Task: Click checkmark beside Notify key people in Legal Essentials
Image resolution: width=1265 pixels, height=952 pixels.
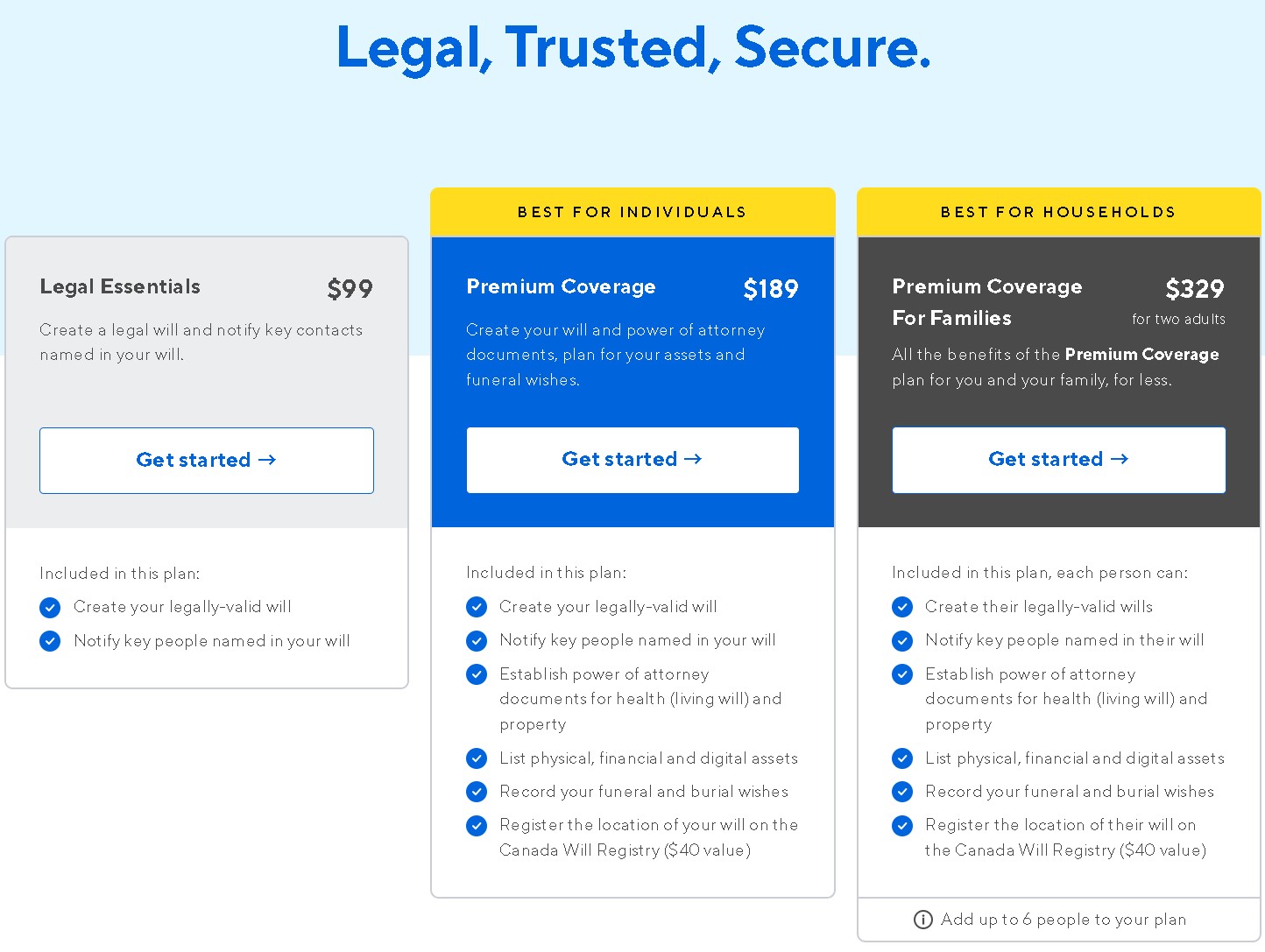Action: click(x=50, y=641)
